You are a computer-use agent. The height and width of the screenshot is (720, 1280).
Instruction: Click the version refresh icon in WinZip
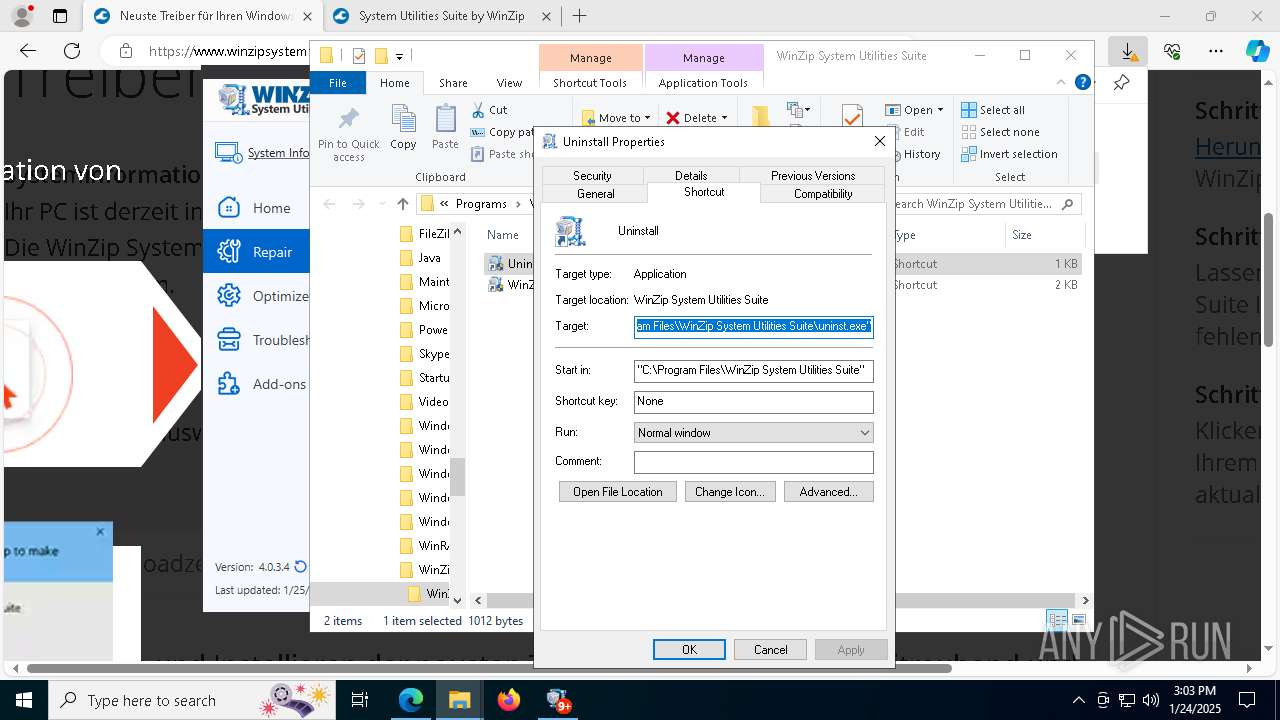point(300,567)
